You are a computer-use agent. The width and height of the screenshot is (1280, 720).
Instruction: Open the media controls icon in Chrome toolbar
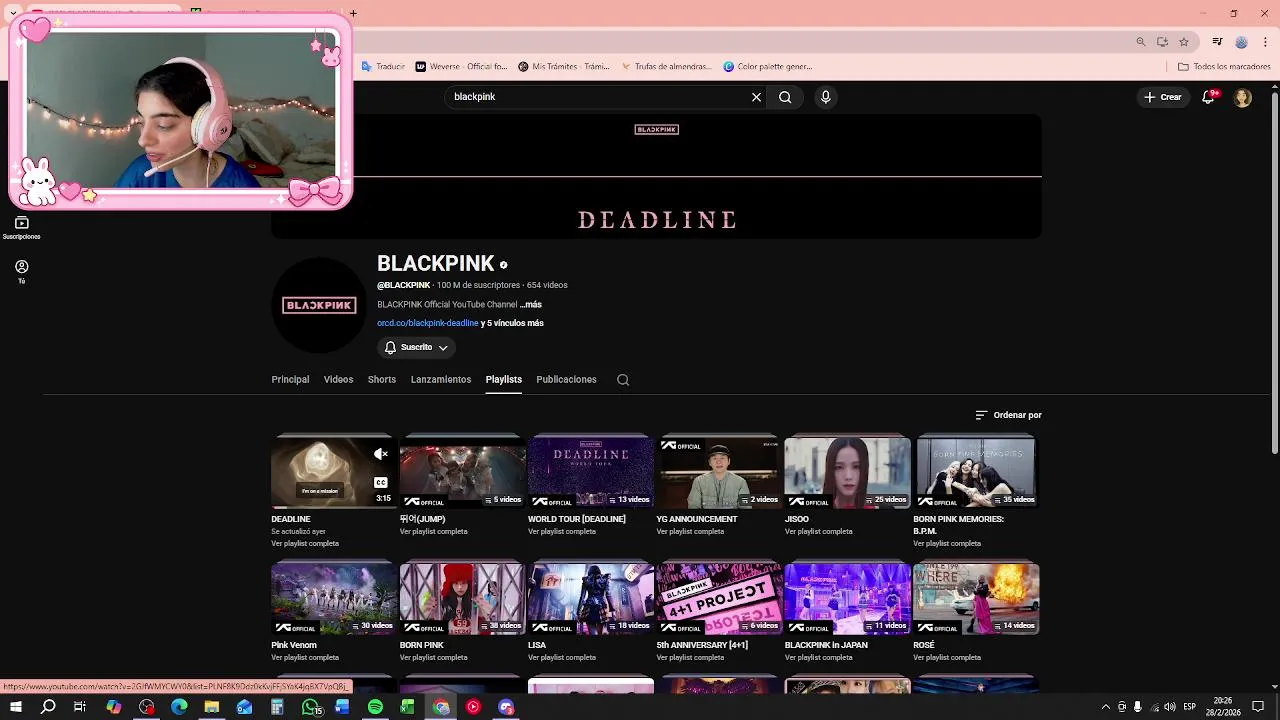pos(1217,42)
